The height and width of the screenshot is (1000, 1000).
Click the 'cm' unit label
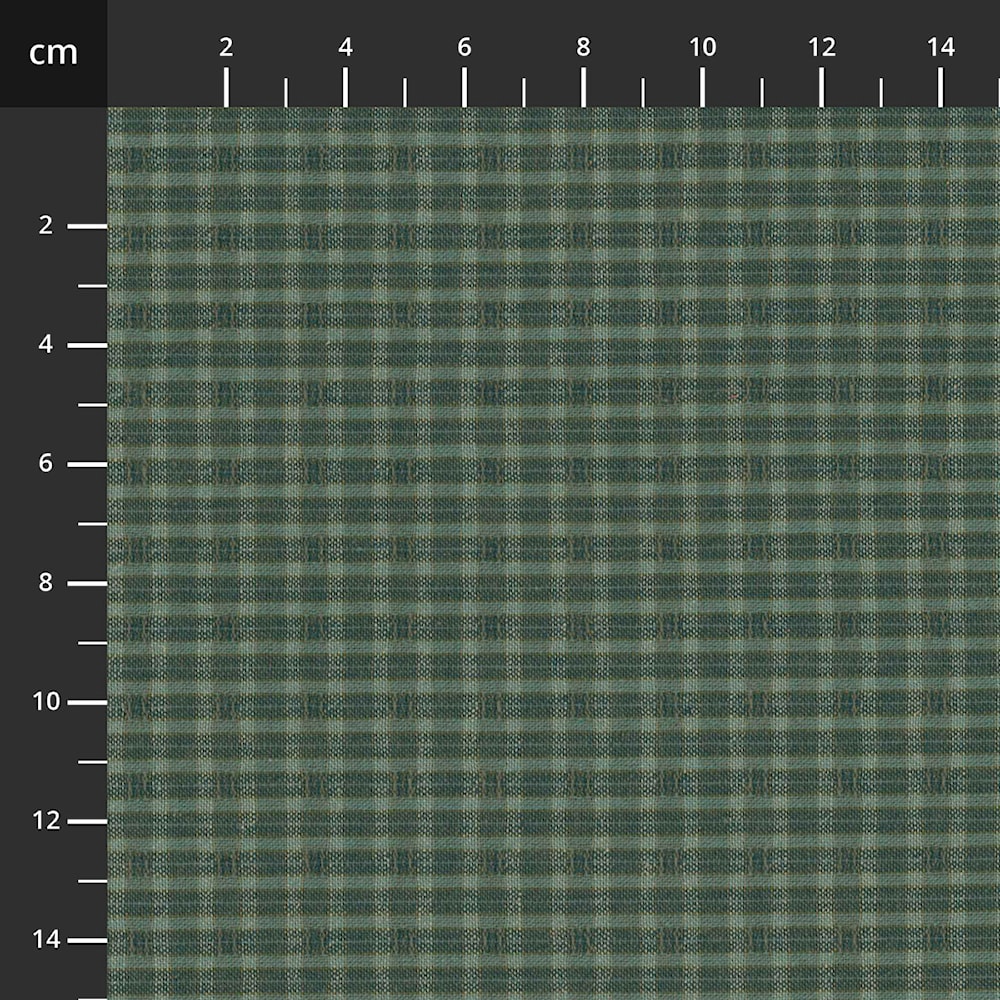pos(53,53)
